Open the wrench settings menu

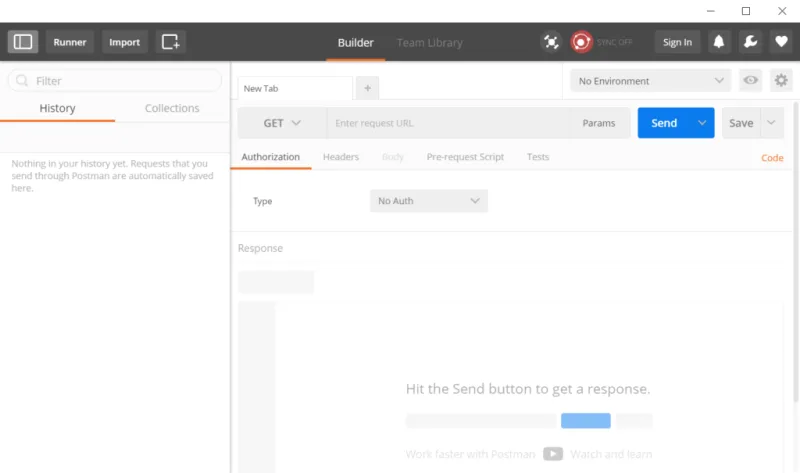pyautogui.click(x=750, y=42)
